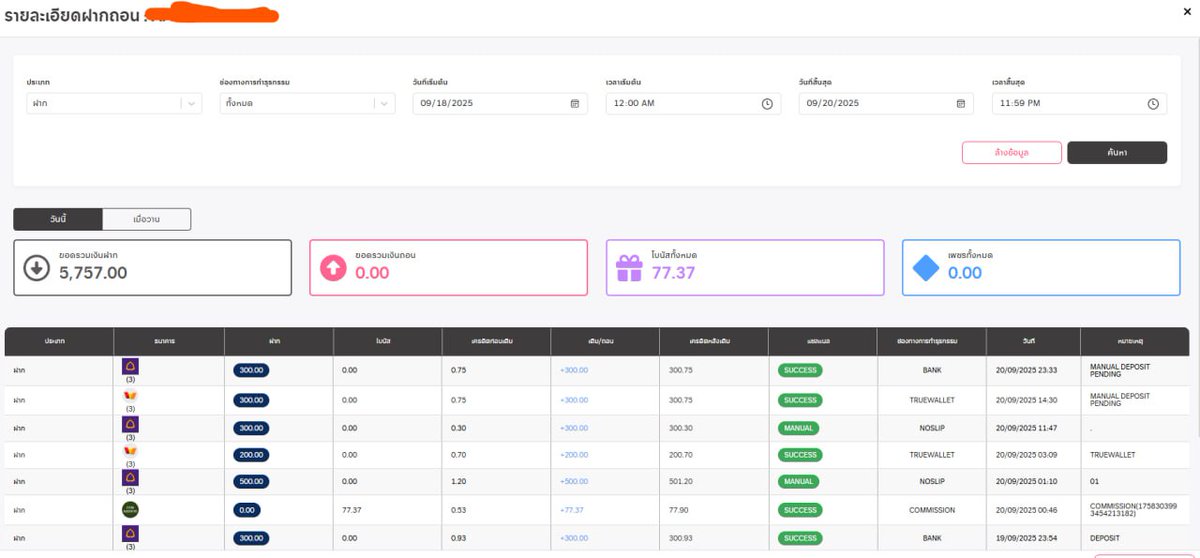Viewport: 1200px width, 558px height.
Task: Click the end date field 09/20/2025
Action: coord(886,103)
